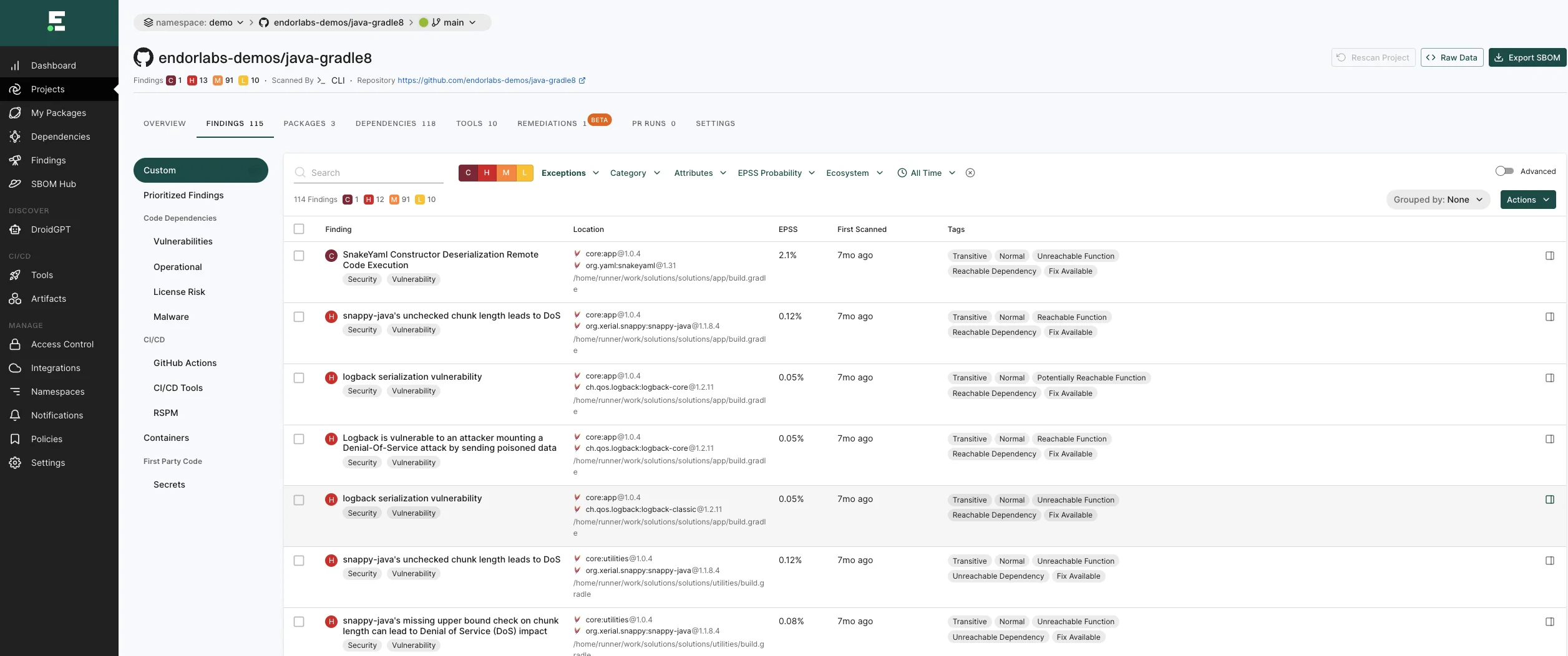This screenshot has width=1568, height=656.
Task: Check the core:app snappy-java unchecked chunk checkbox
Action: (x=299, y=317)
